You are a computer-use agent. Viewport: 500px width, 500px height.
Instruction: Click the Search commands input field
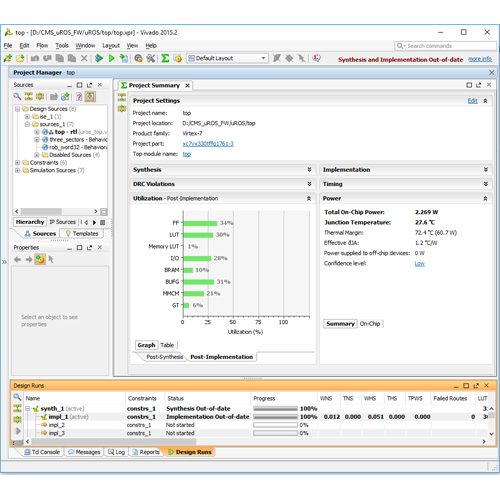click(x=446, y=46)
